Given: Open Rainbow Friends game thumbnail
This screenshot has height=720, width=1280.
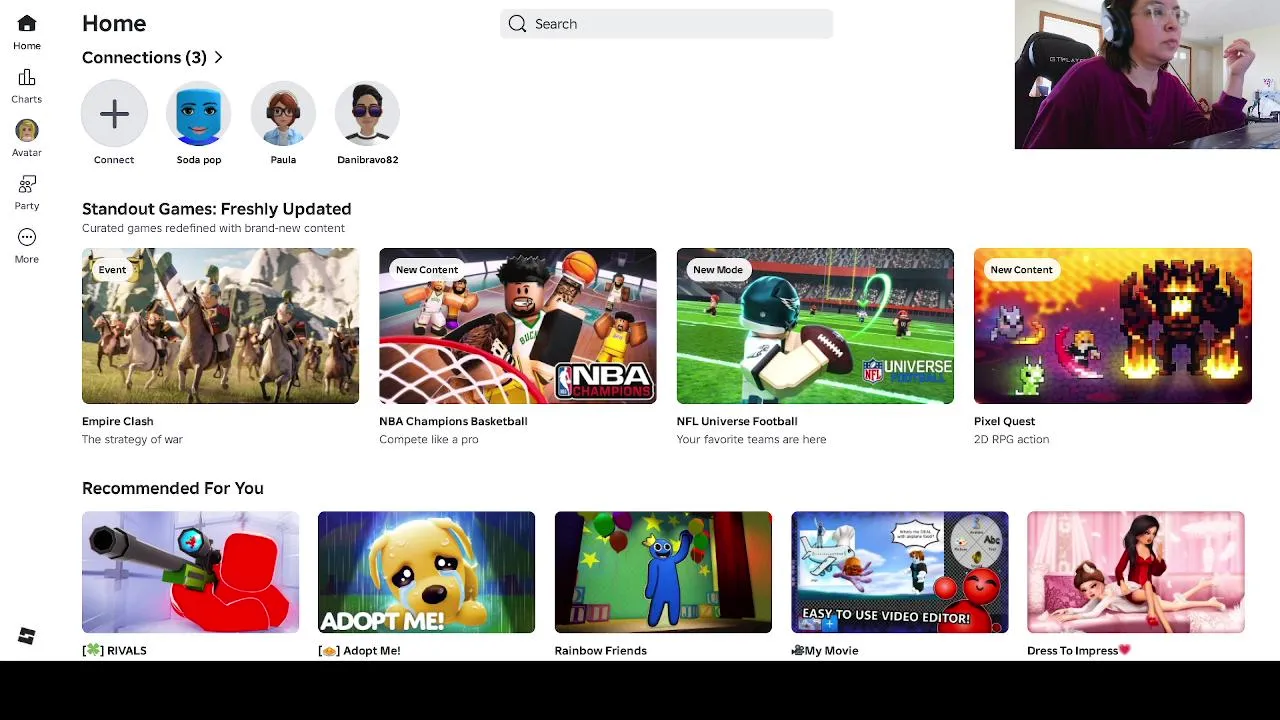Looking at the screenshot, I should point(663,572).
